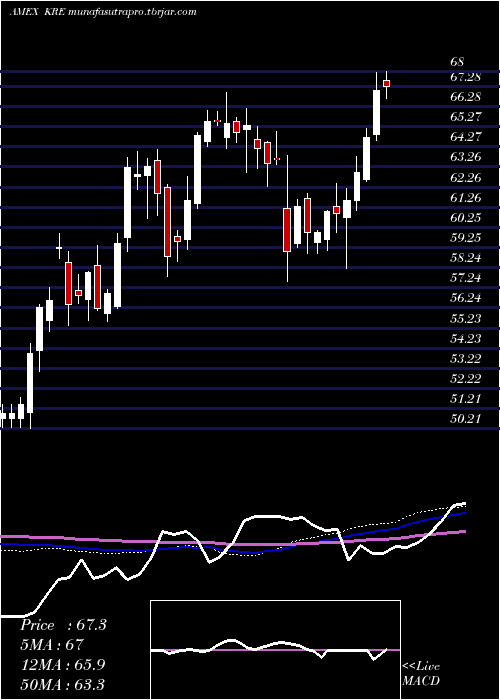Click the 'Price : 67.3' readout
500x700 pixels.
coord(63,625)
